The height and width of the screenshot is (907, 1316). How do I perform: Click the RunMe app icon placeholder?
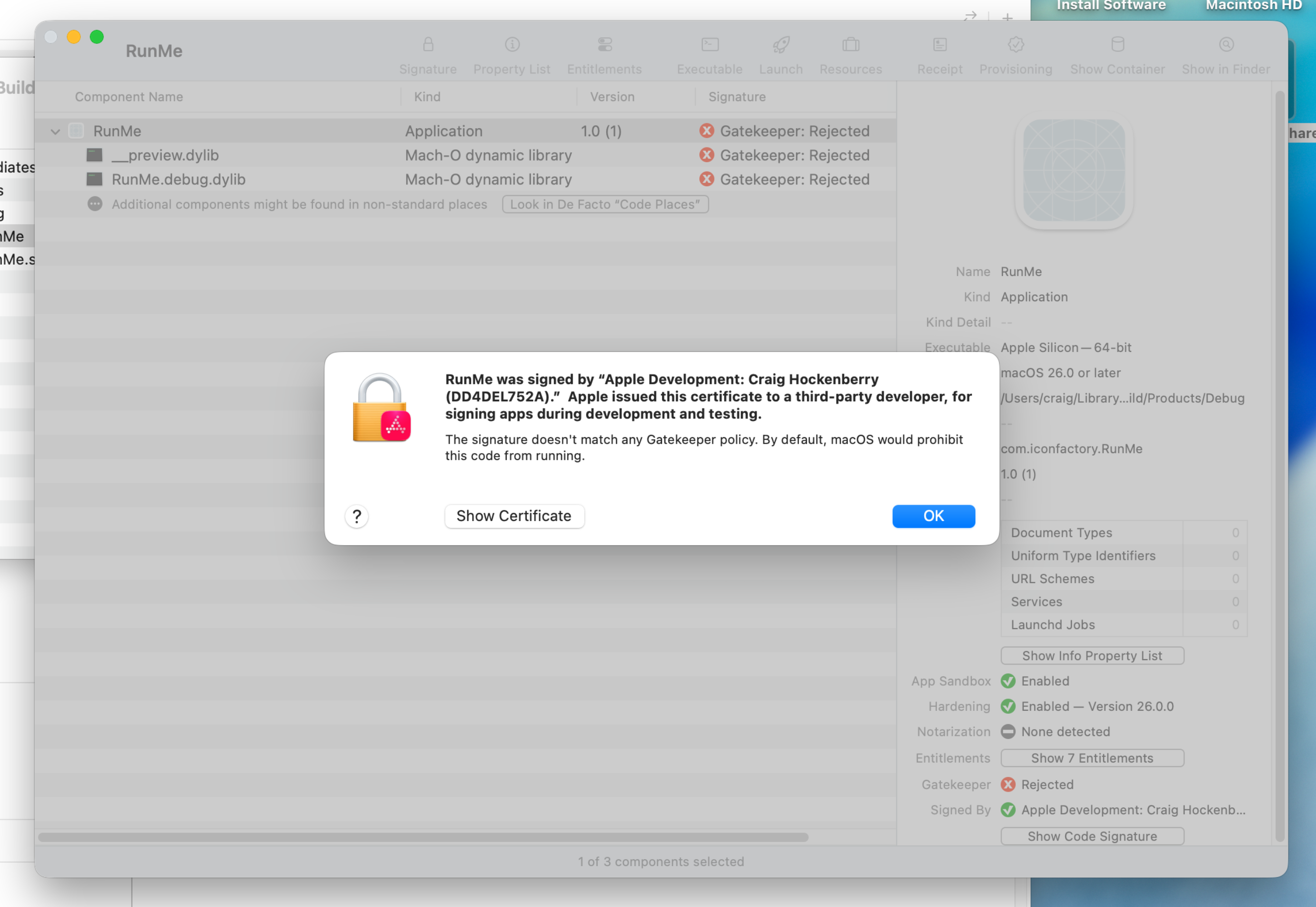coord(1074,171)
